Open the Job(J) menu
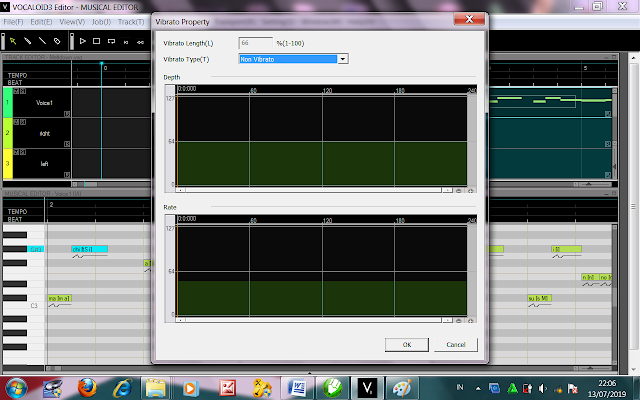This screenshot has width=640, height=400. (101, 22)
